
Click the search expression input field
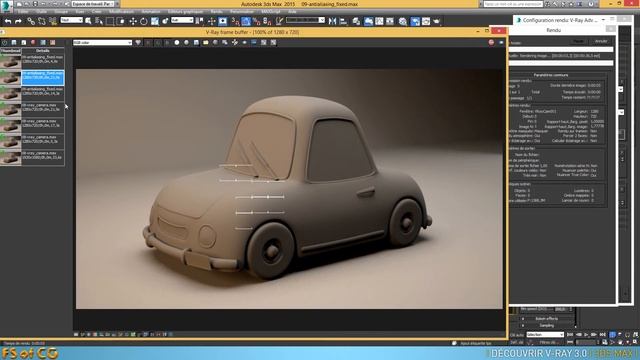pyautogui.click(x=513, y=4)
